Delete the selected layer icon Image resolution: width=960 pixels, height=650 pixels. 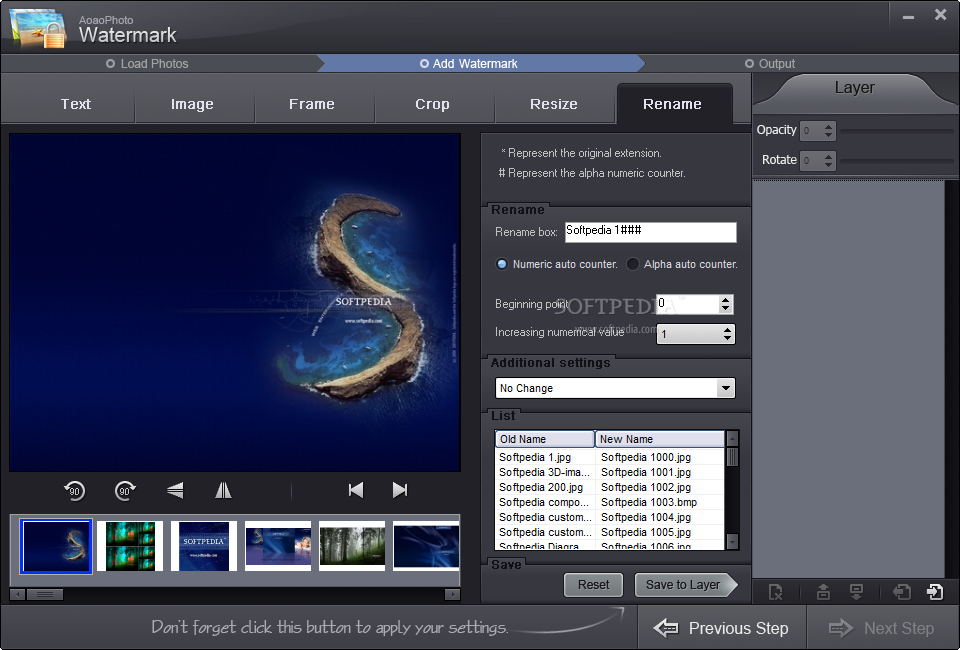pyautogui.click(x=776, y=592)
